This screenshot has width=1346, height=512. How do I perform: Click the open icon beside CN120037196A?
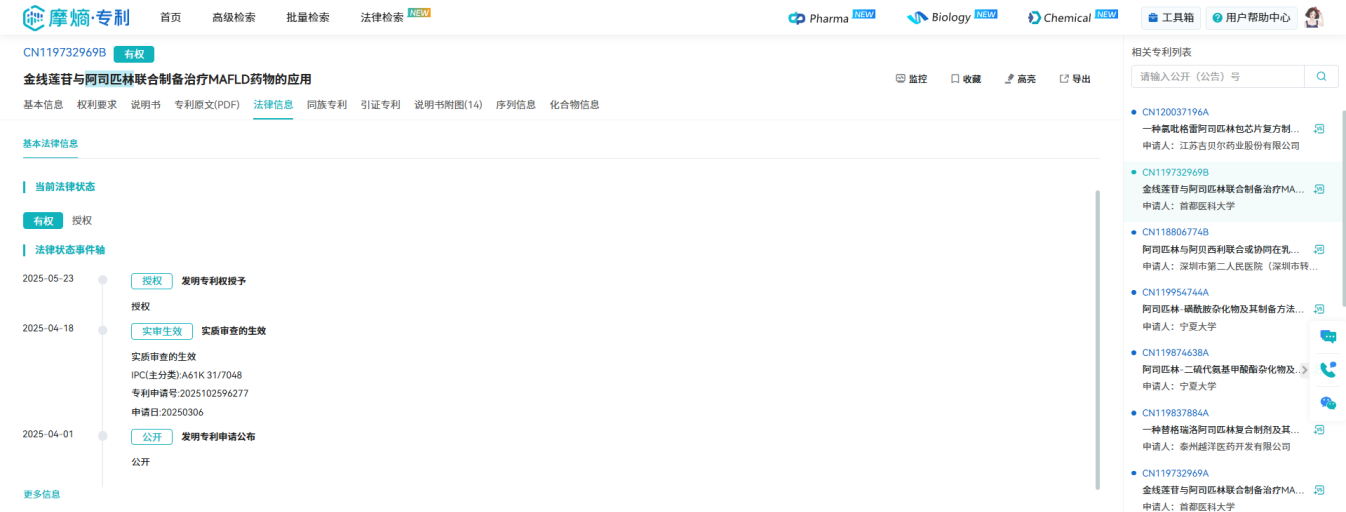tap(1319, 129)
